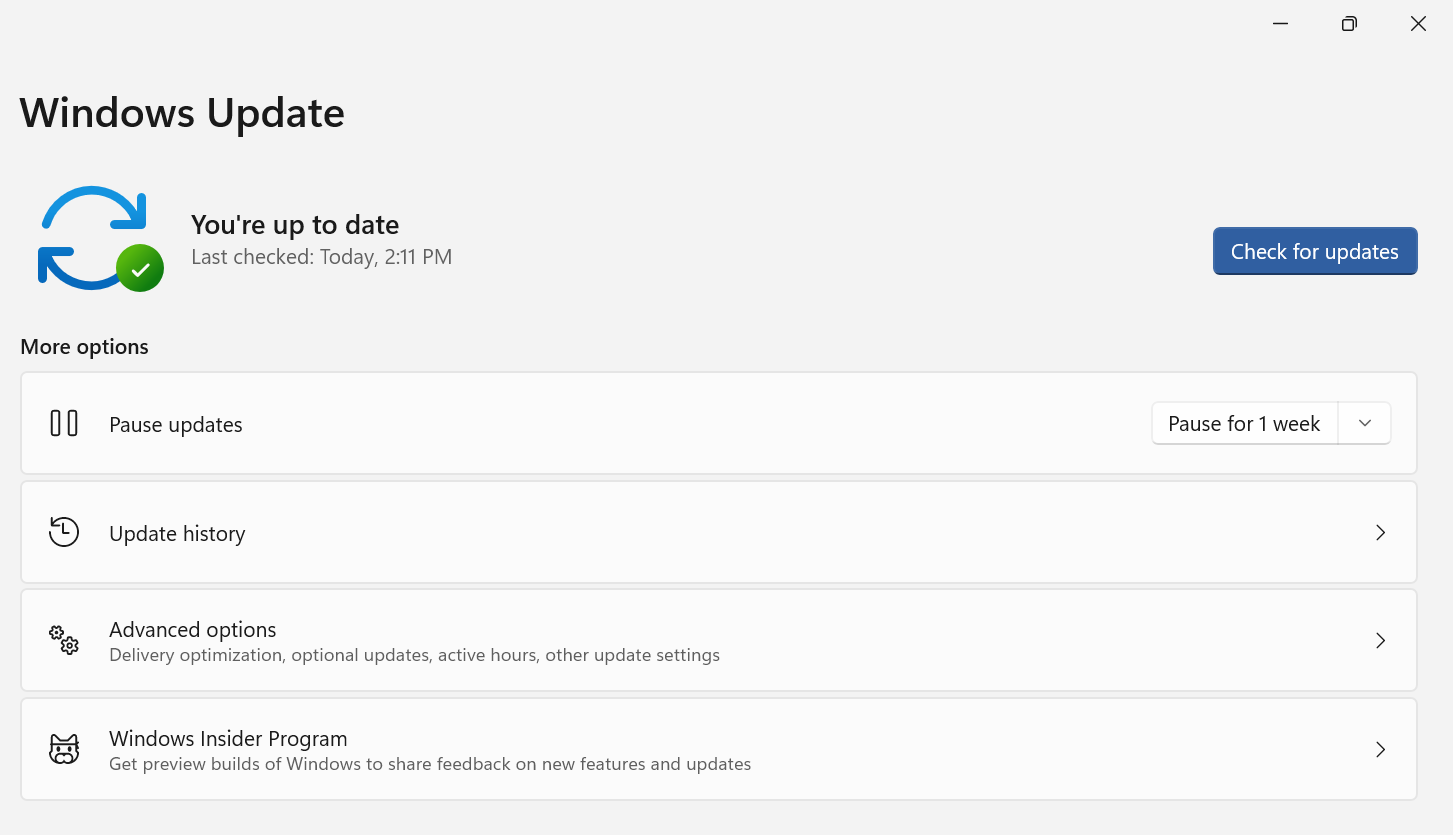Open the Windows Insider Program entry
Screen dimensions: 1453x835
[x=719, y=749]
